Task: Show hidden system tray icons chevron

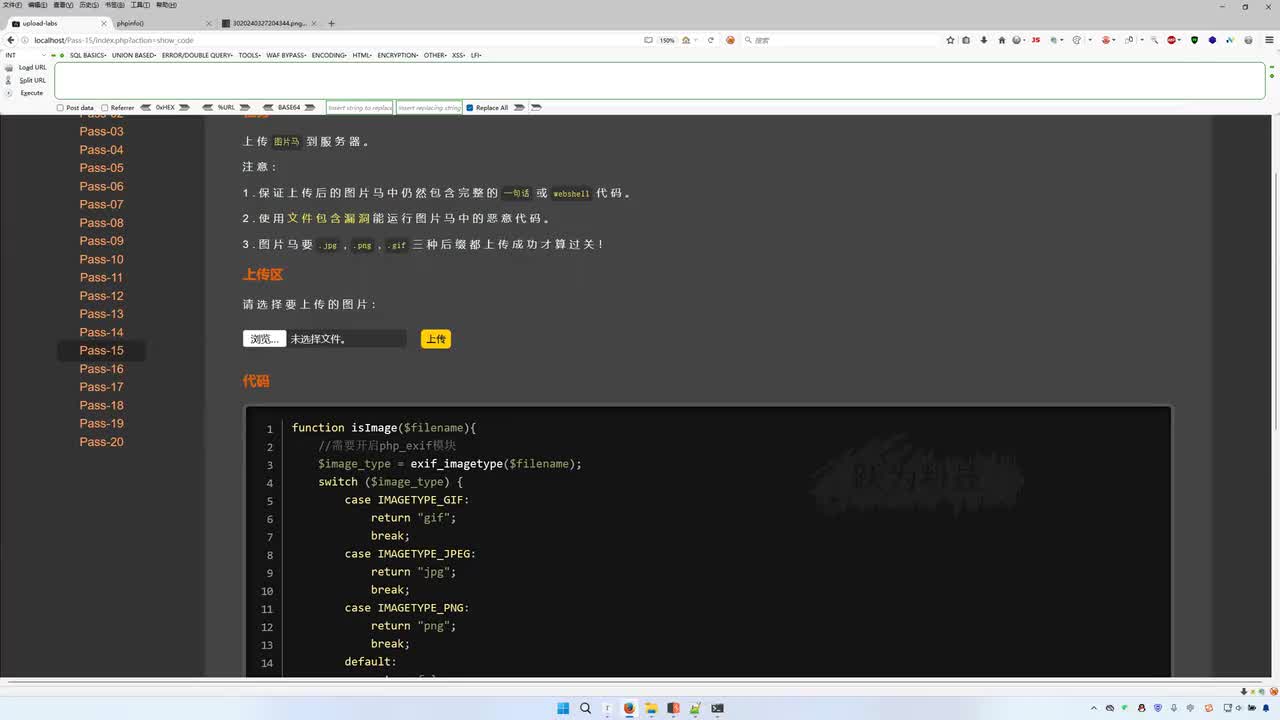Action: [x=1096, y=708]
